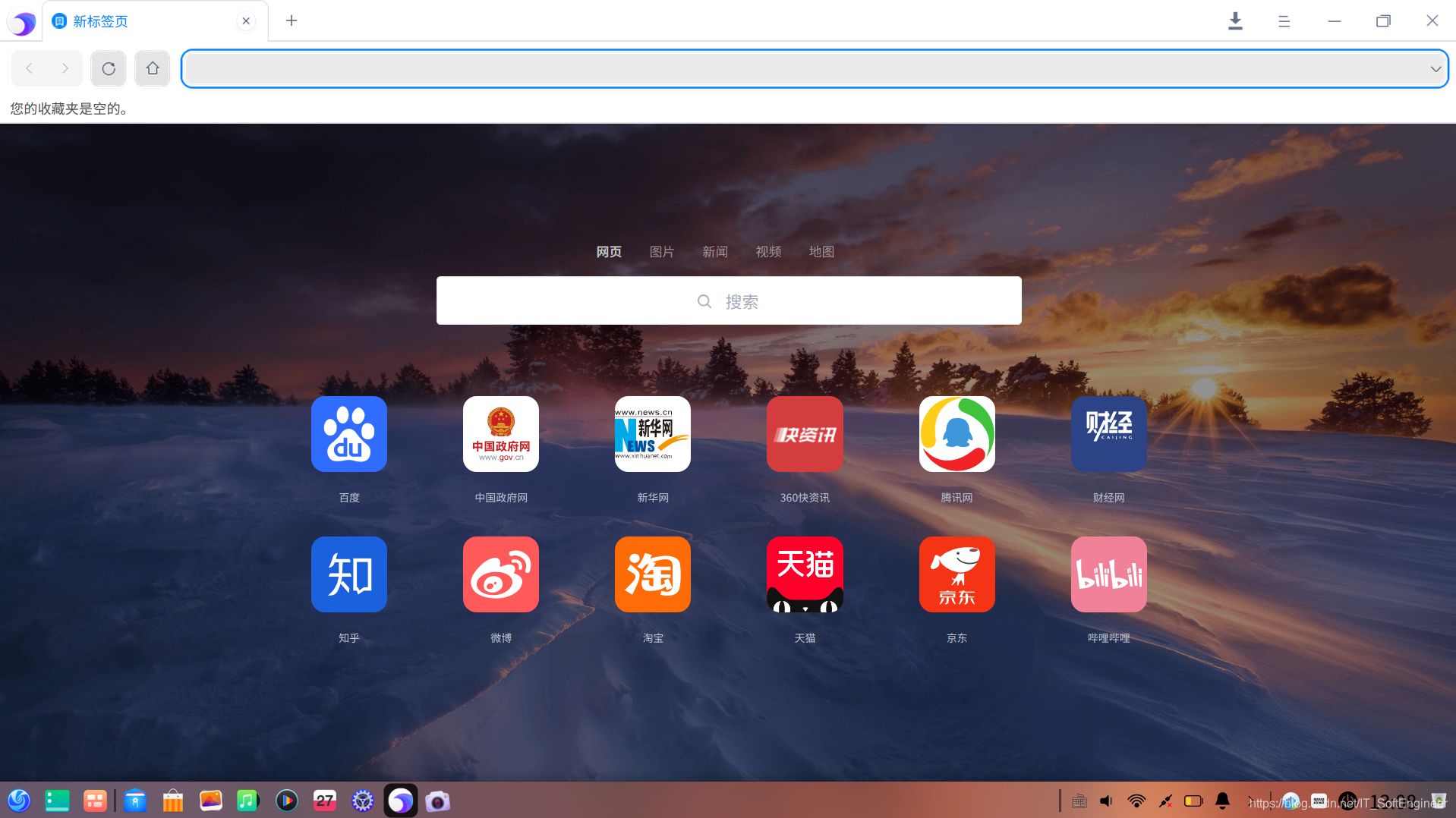Image resolution: width=1456 pixels, height=818 pixels.
Task: Click the 百度 label under Baidu icon
Action: tap(349, 498)
